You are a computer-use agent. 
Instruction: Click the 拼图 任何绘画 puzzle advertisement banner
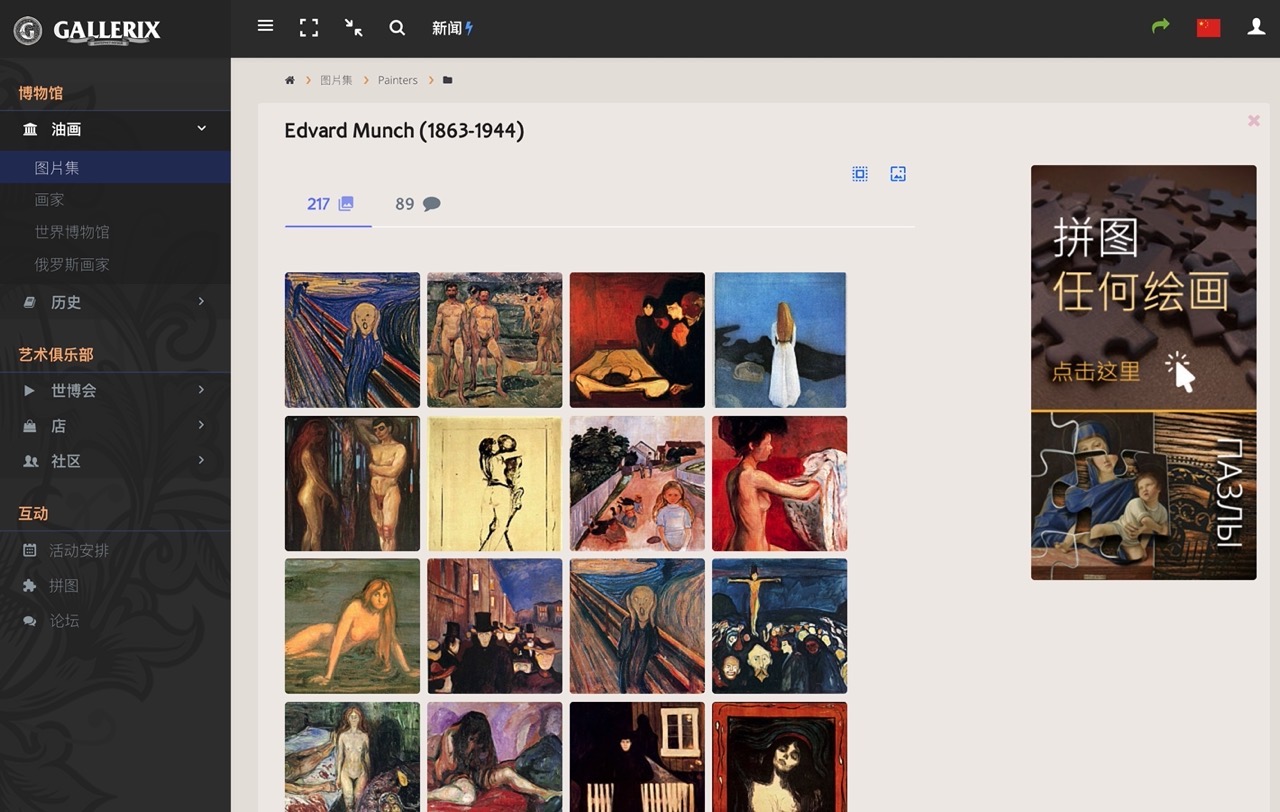pyautogui.click(x=1144, y=372)
